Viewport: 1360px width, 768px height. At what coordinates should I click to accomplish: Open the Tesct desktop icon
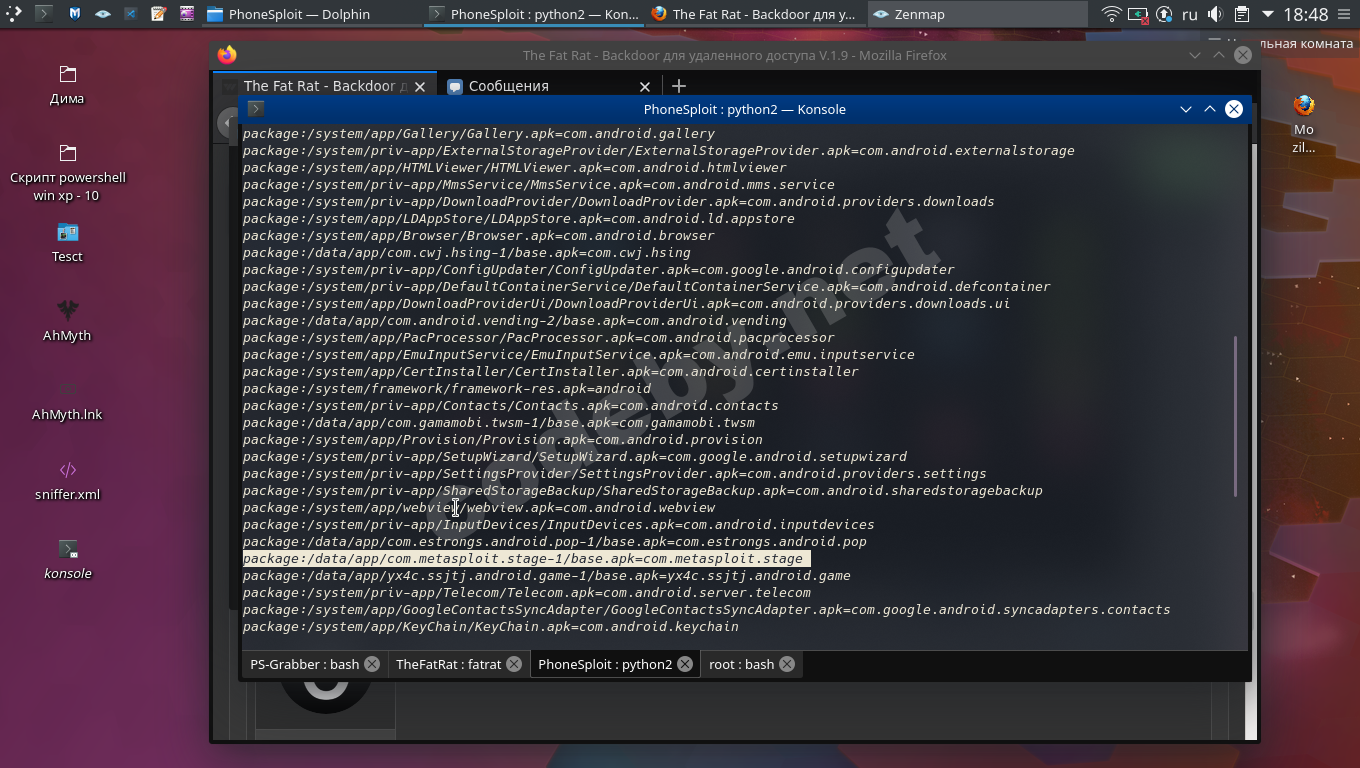click(x=67, y=243)
